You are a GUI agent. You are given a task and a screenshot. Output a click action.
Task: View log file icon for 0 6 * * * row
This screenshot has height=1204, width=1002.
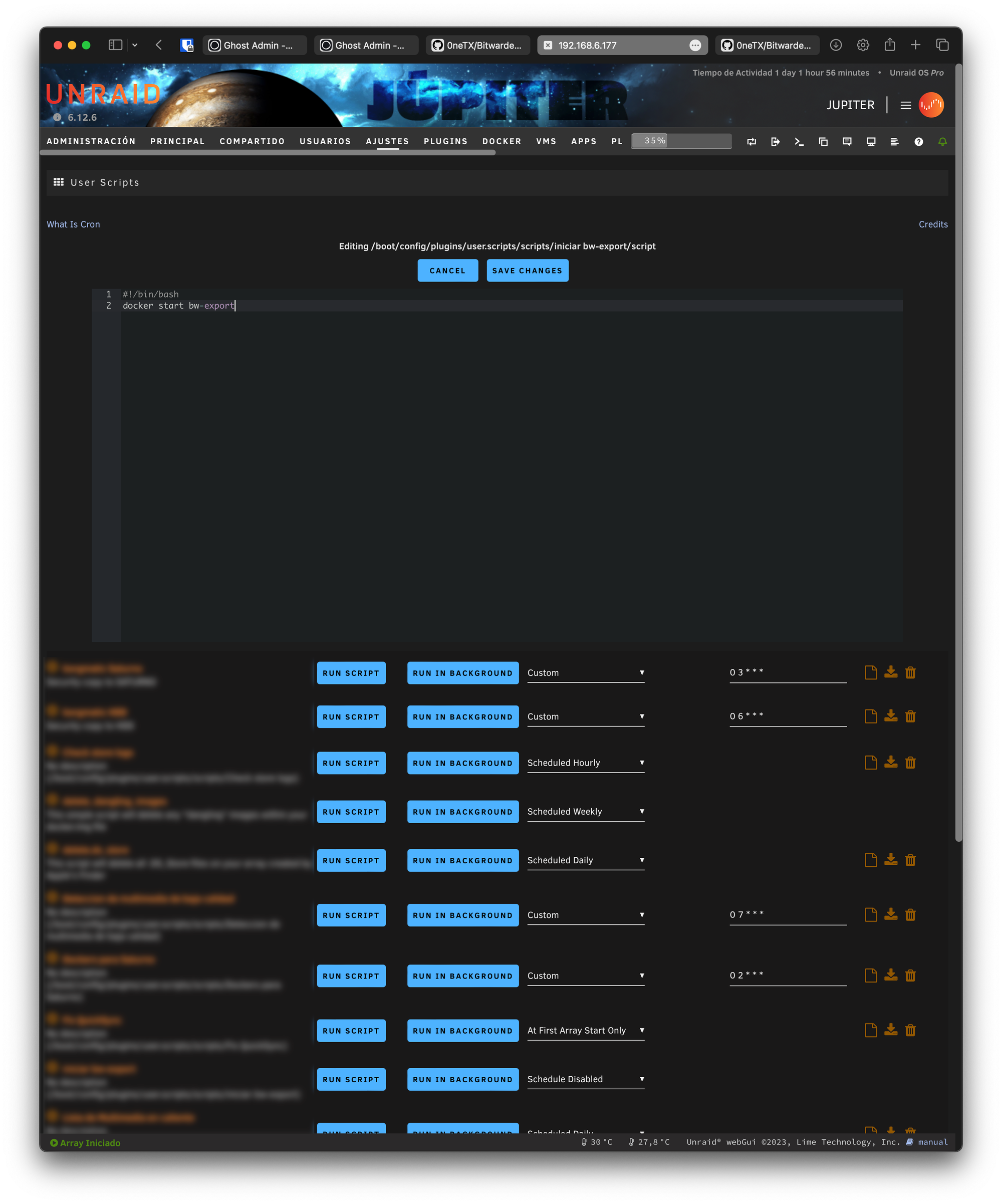(871, 716)
